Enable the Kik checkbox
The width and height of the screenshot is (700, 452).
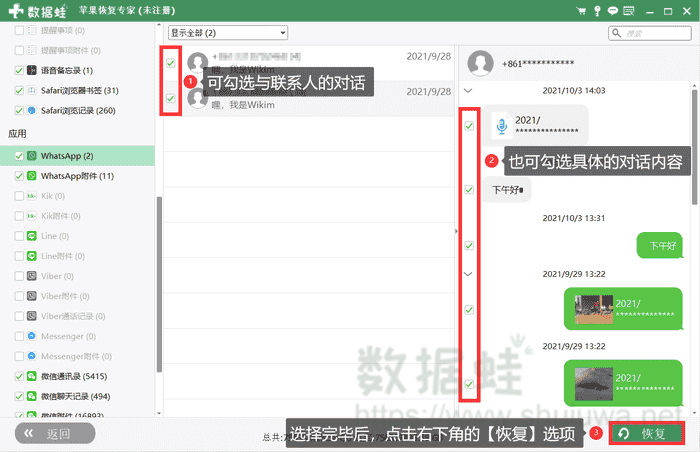(x=20, y=196)
